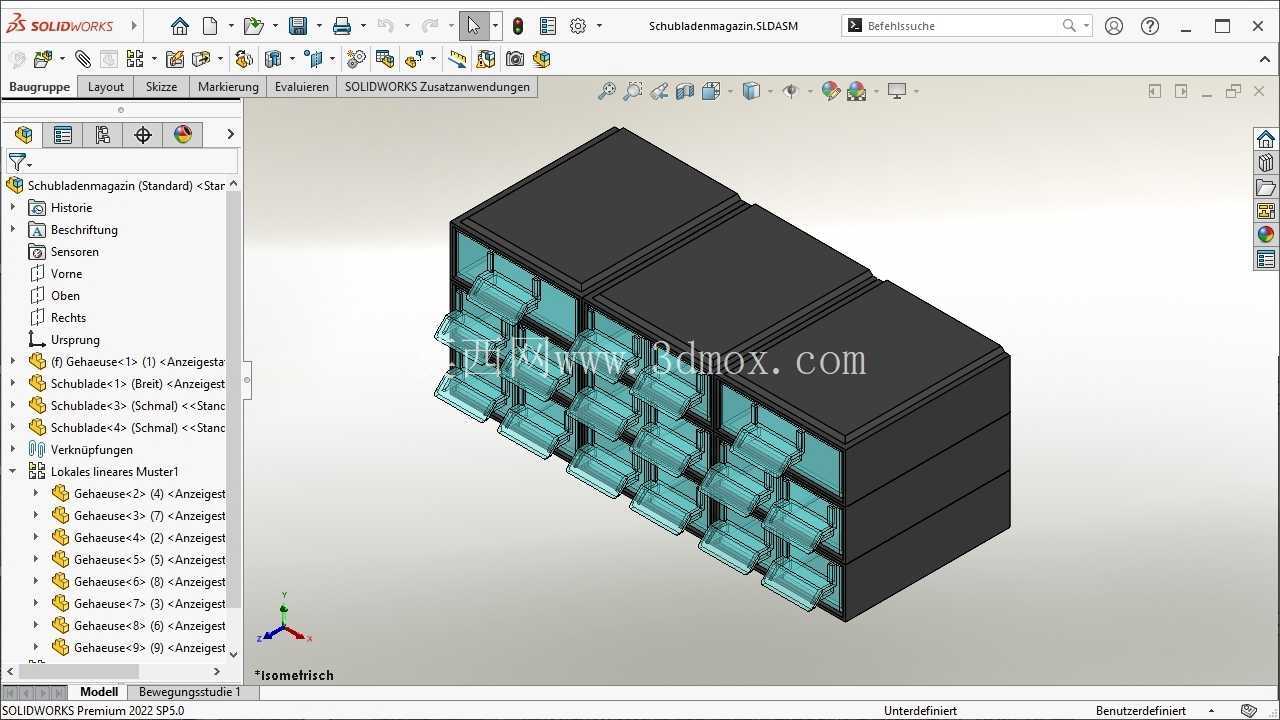1280x720 pixels.
Task: Click the feature tree vertical scrollbar
Action: tap(234, 400)
